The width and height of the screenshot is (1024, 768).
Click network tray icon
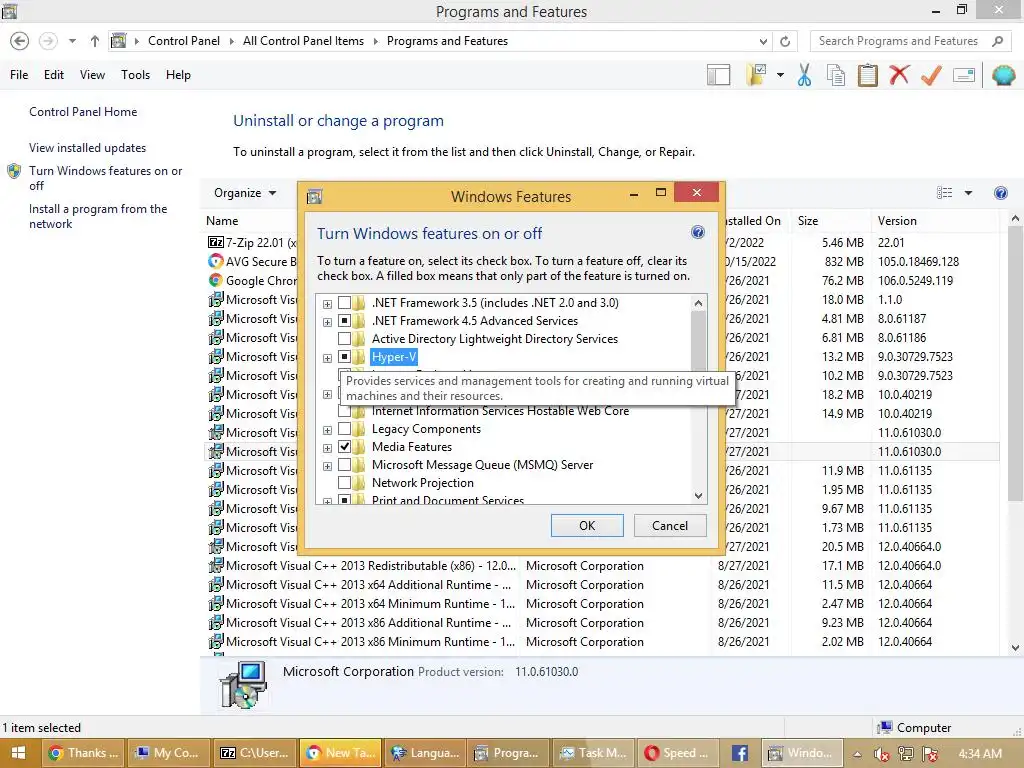point(906,754)
